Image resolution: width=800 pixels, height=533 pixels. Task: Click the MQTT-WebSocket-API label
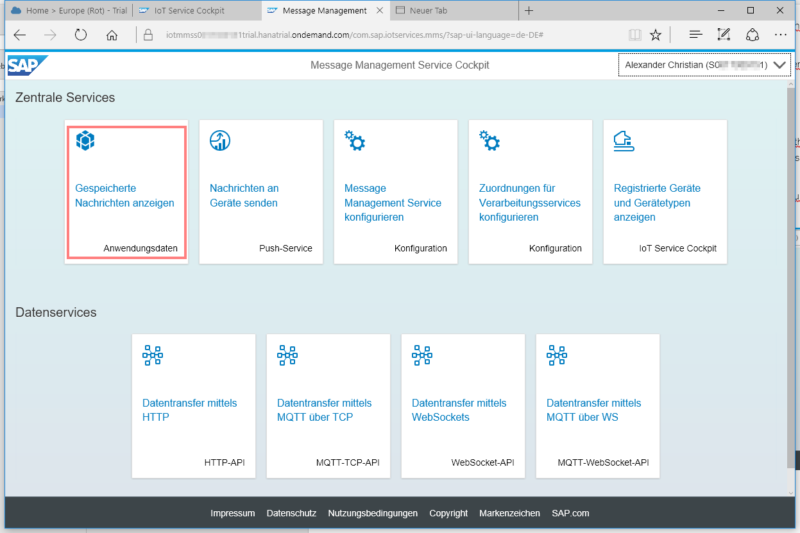[x=603, y=463]
